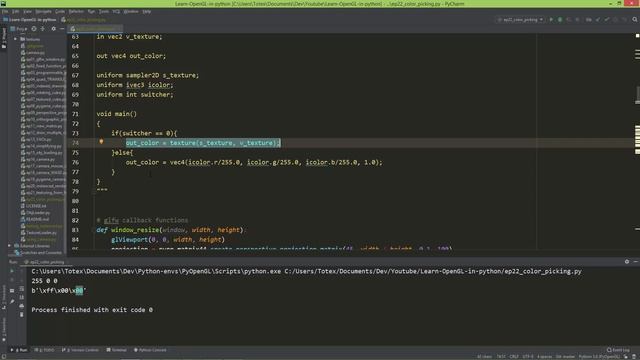Image resolution: width=640 pixels, height=360 pixels.
Task: Toggle soft-wrap in Run console
Action: tap(22, 289)
